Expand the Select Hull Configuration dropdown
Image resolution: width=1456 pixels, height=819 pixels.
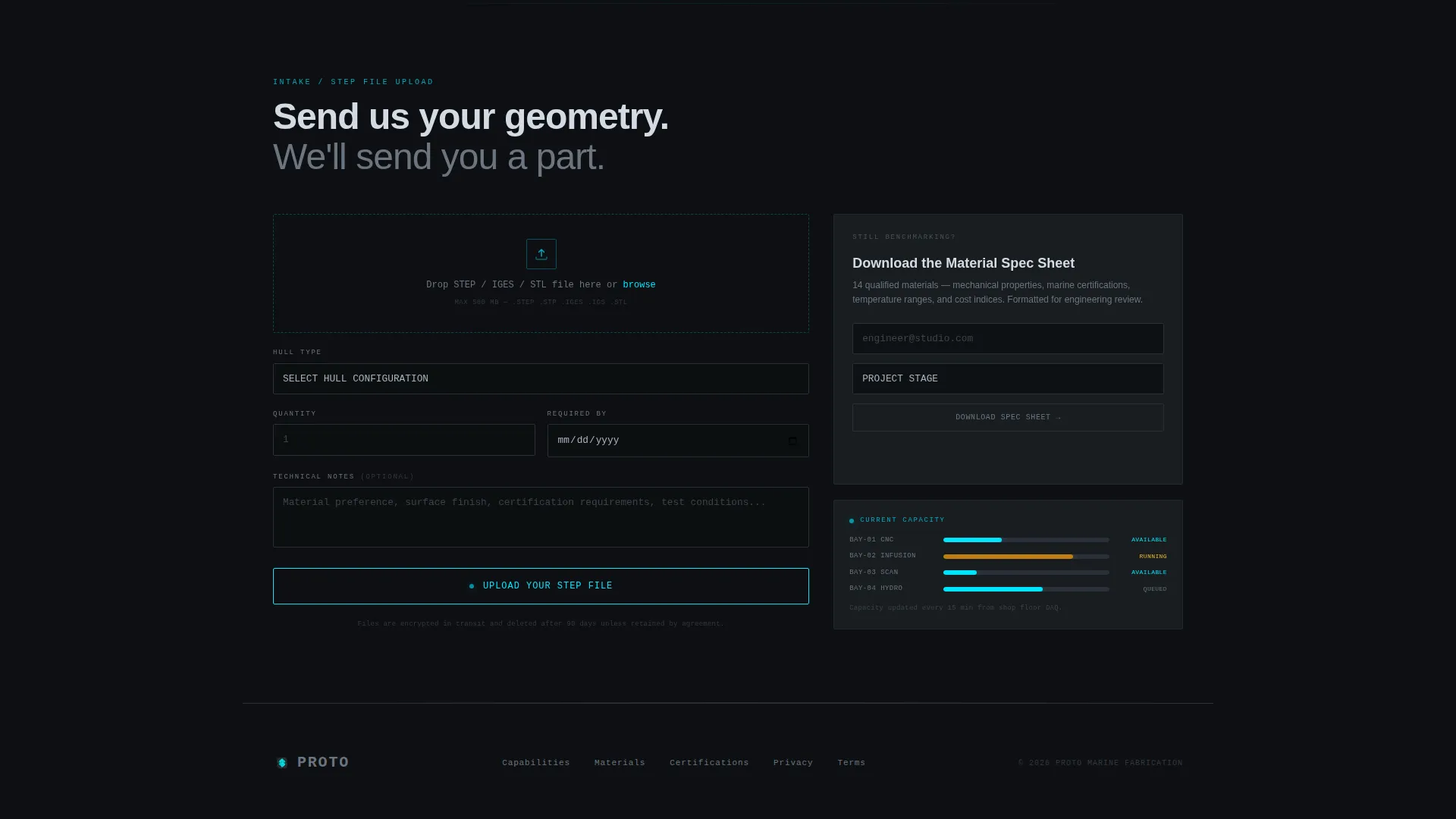tap(541, 378)
